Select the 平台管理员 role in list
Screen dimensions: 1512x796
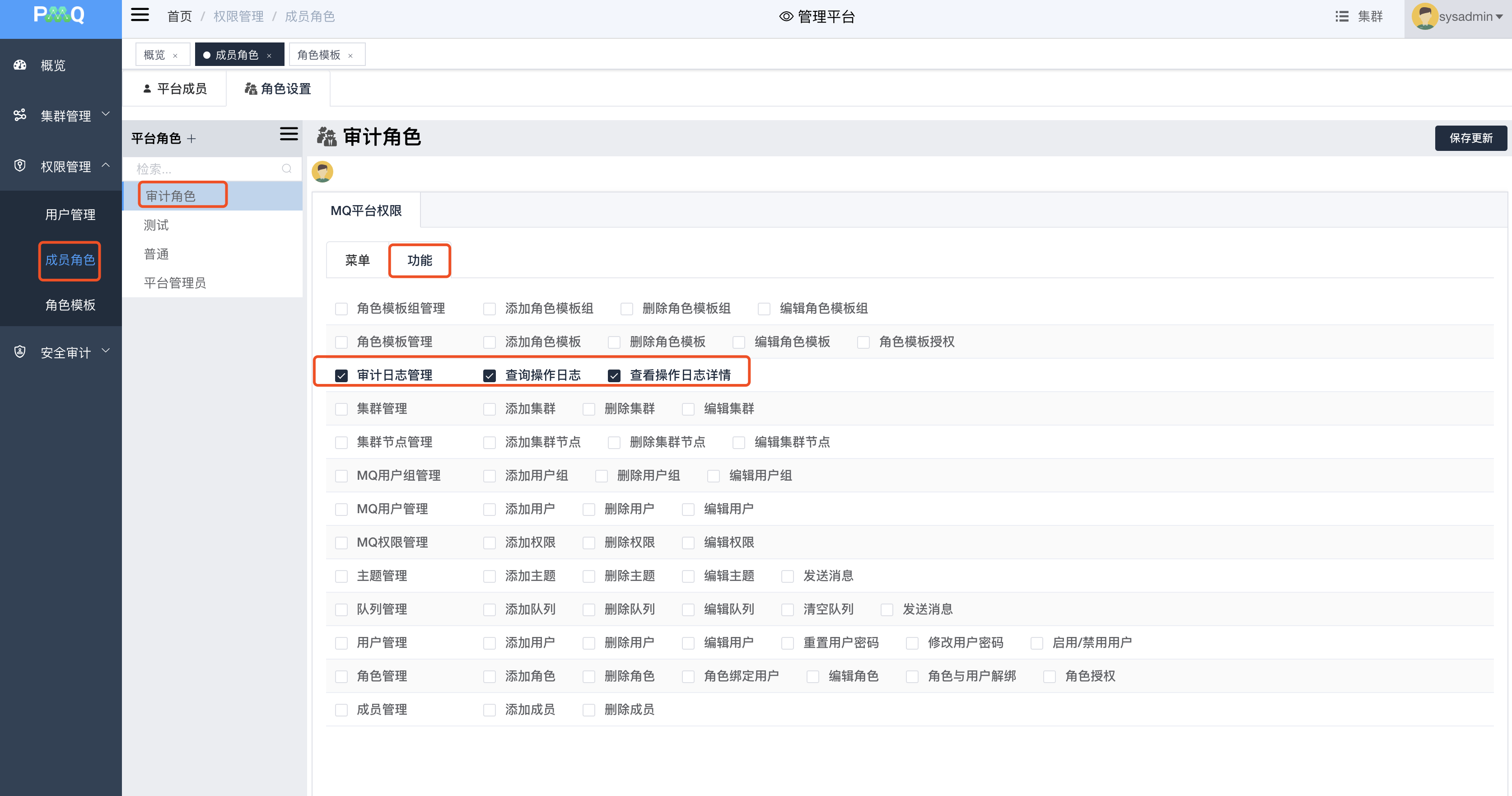pyautogui.click(x=175, y=283)
